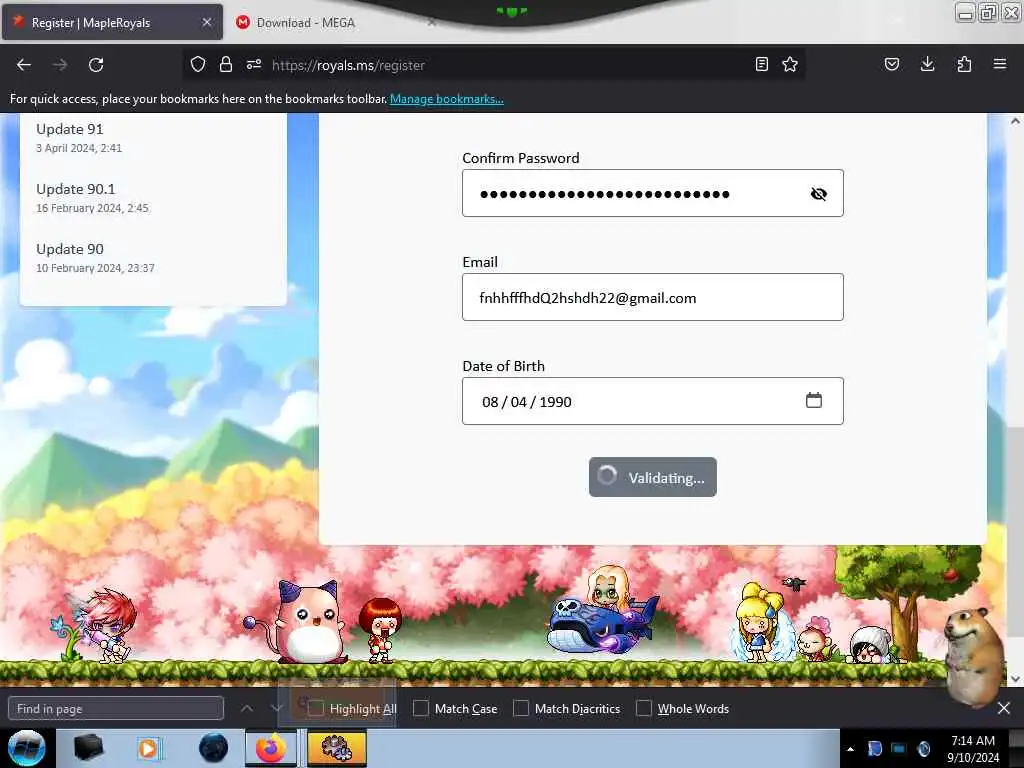Open the Extensions puzzle icon
Image resolution: width=1024 pixels, height=768 pixels.
coord(964,65)
